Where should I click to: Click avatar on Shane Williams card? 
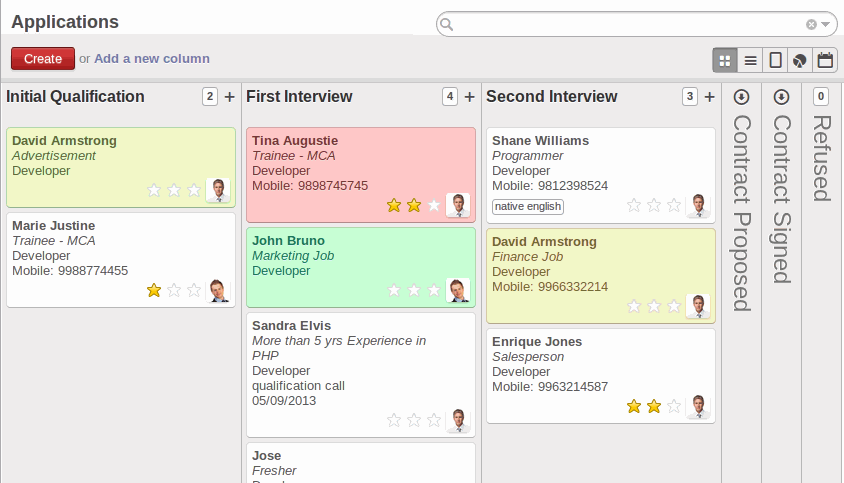click(698, 205)
